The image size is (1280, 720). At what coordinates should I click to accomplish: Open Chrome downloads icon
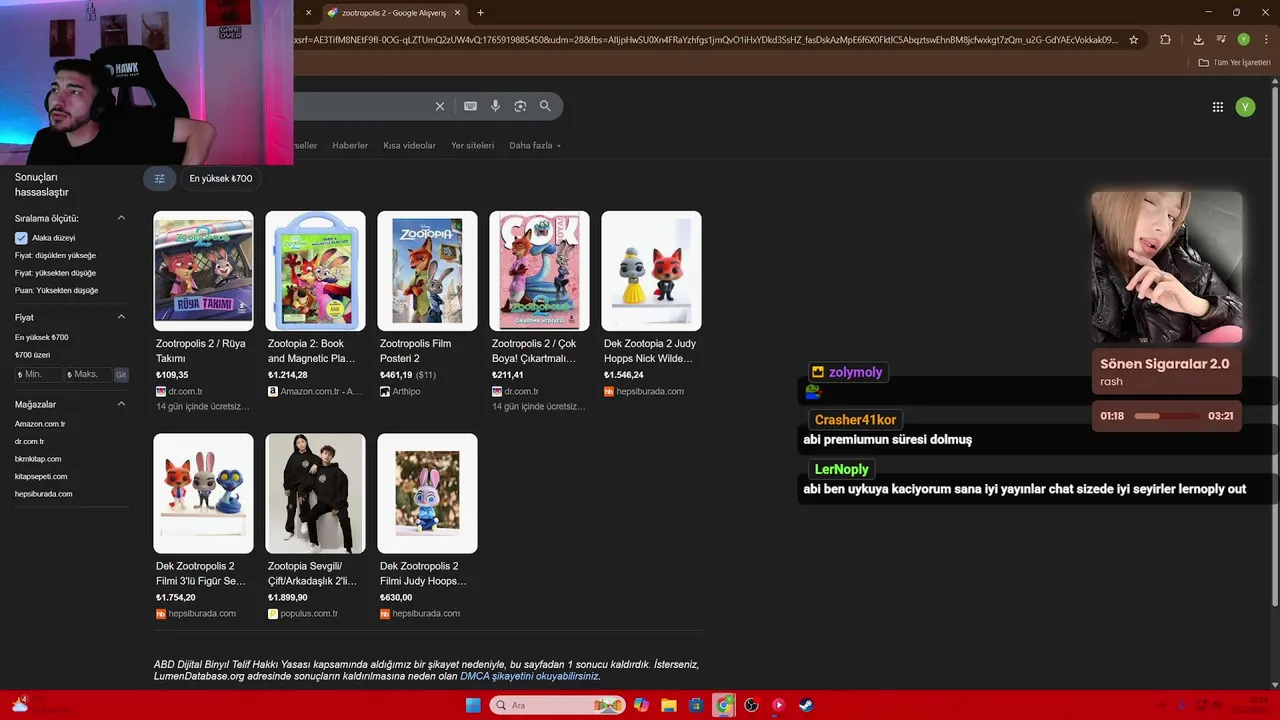(1198, 40)
